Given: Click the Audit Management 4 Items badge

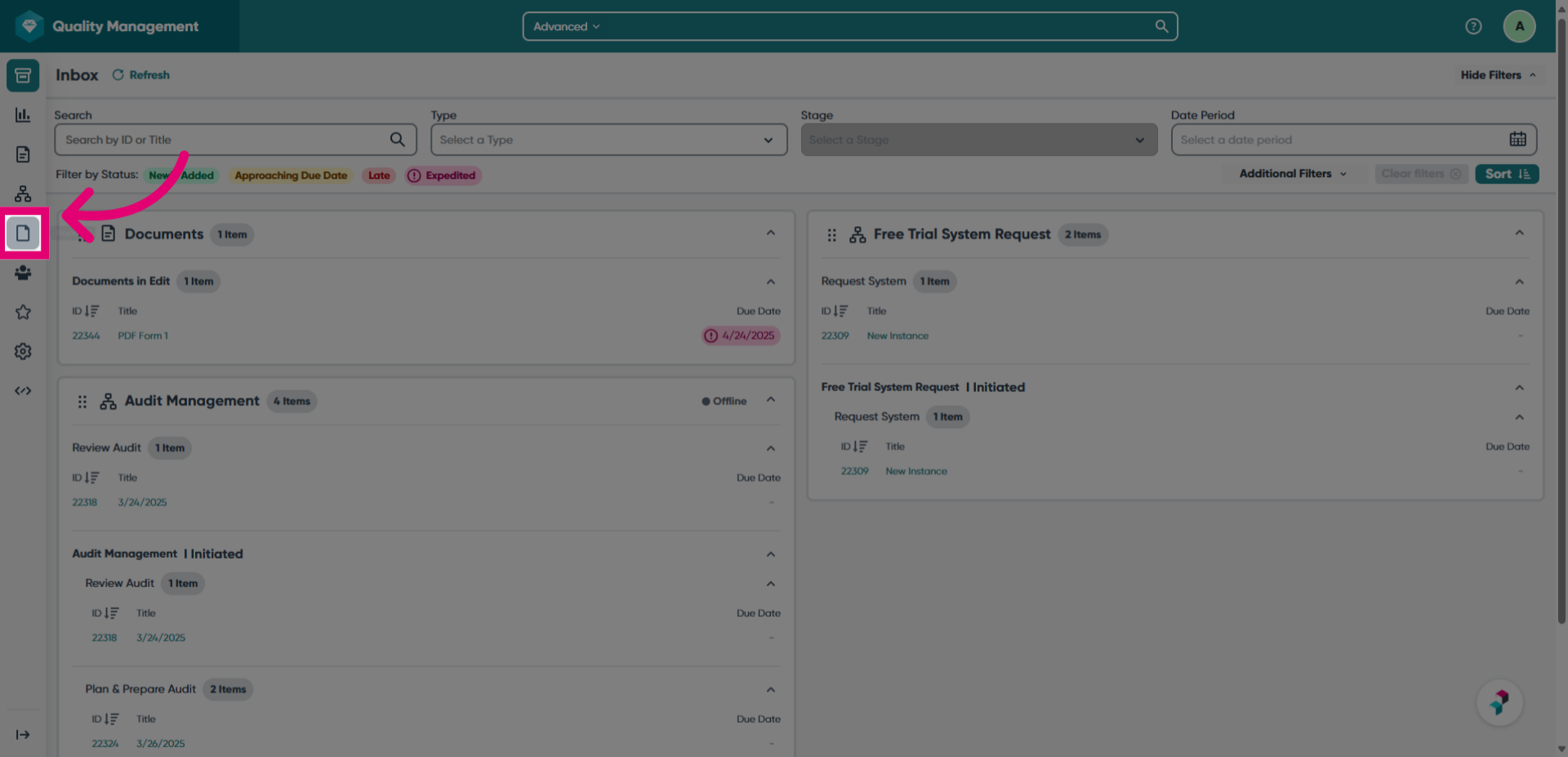Looking at the screenshot, I should [x=292, y=402].
